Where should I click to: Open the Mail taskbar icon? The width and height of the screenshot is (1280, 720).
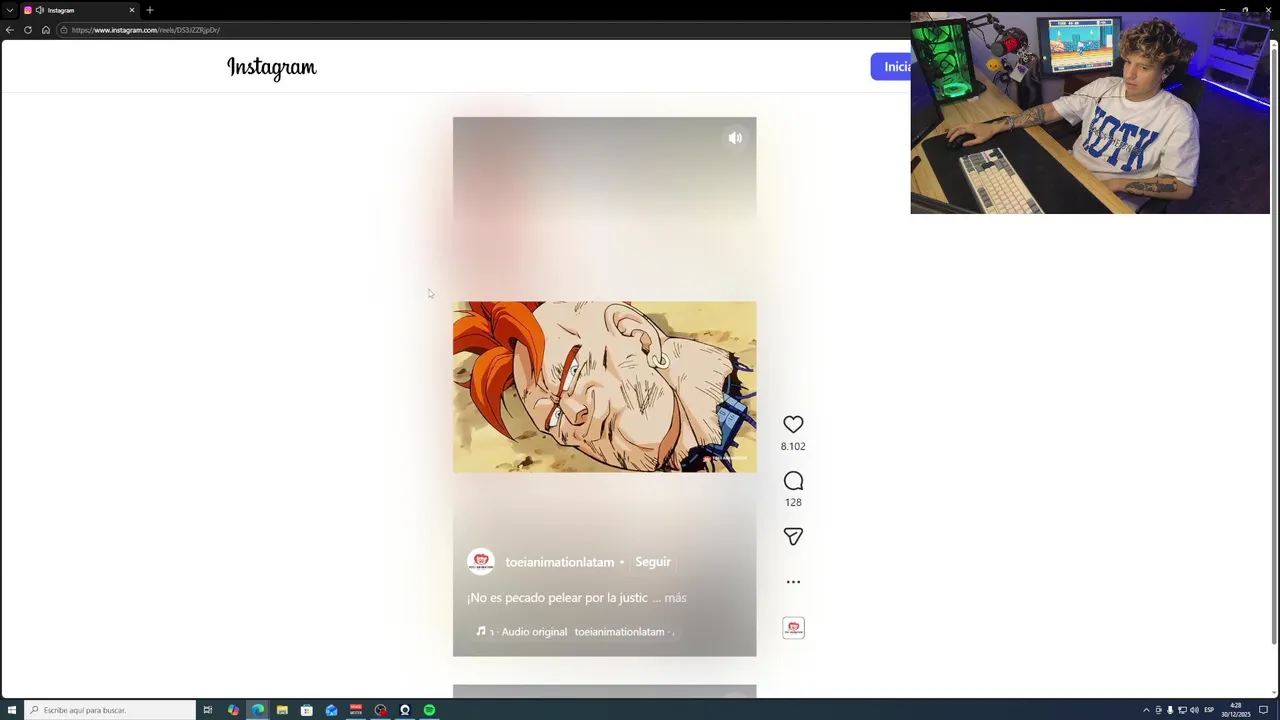(331, 710)
